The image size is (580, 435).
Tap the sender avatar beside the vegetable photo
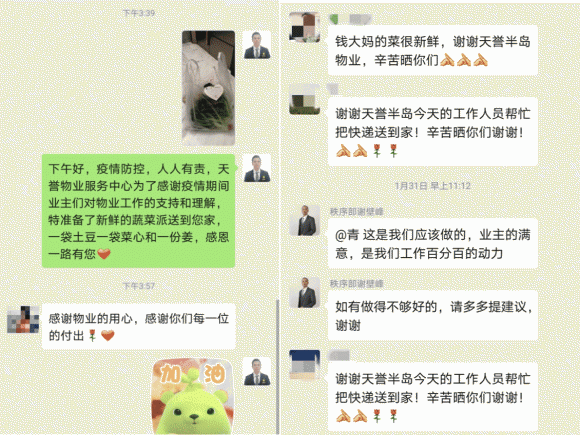257,45
